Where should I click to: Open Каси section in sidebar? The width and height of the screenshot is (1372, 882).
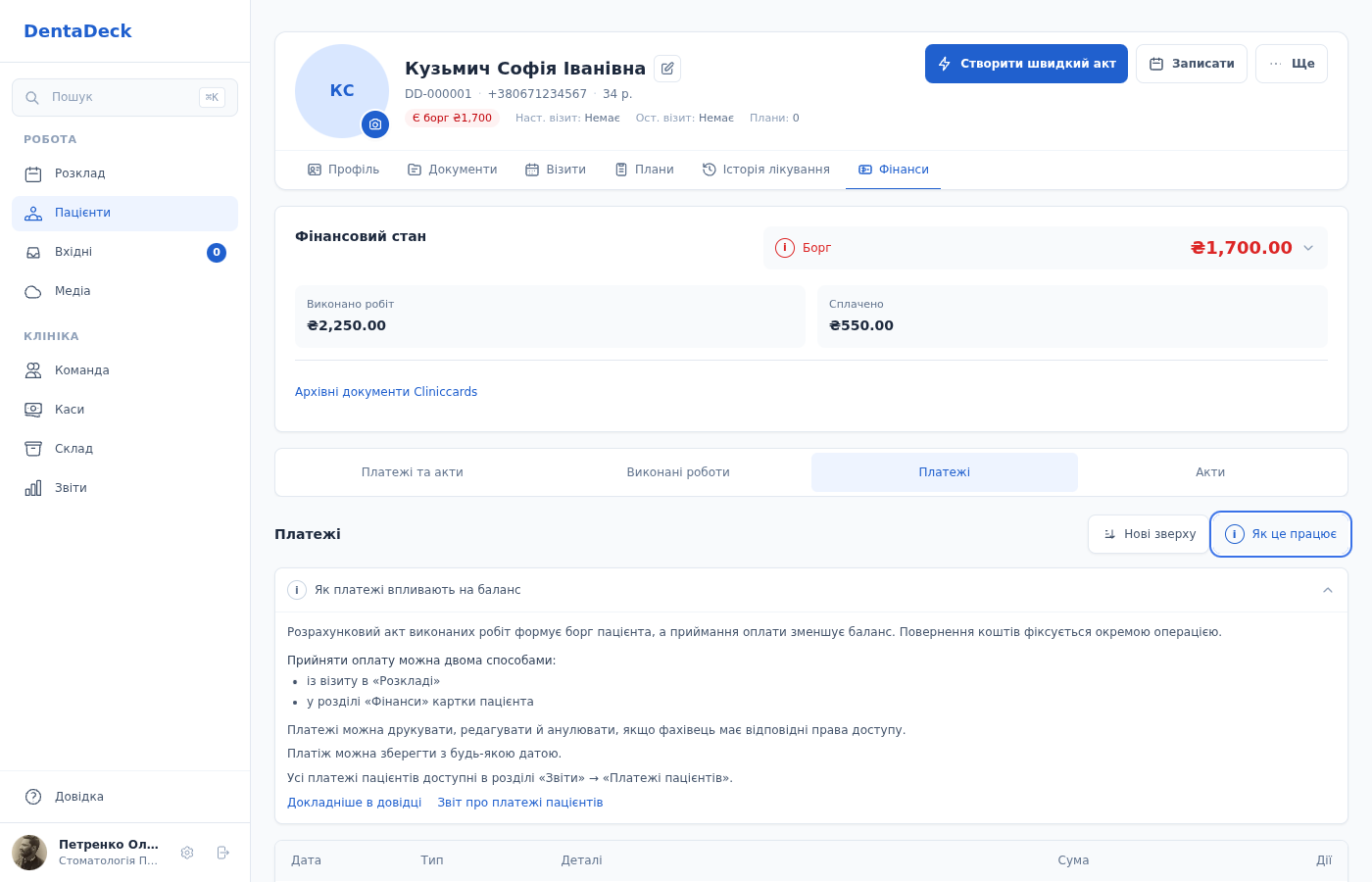[x=124, y=410]
